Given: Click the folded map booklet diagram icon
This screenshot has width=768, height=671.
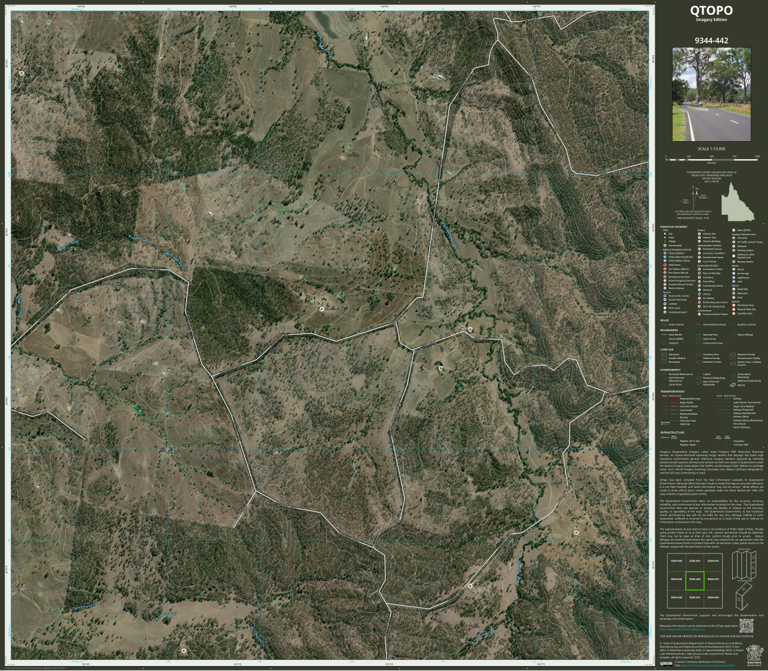Looking at the screenshot, I should coord(743,596).
